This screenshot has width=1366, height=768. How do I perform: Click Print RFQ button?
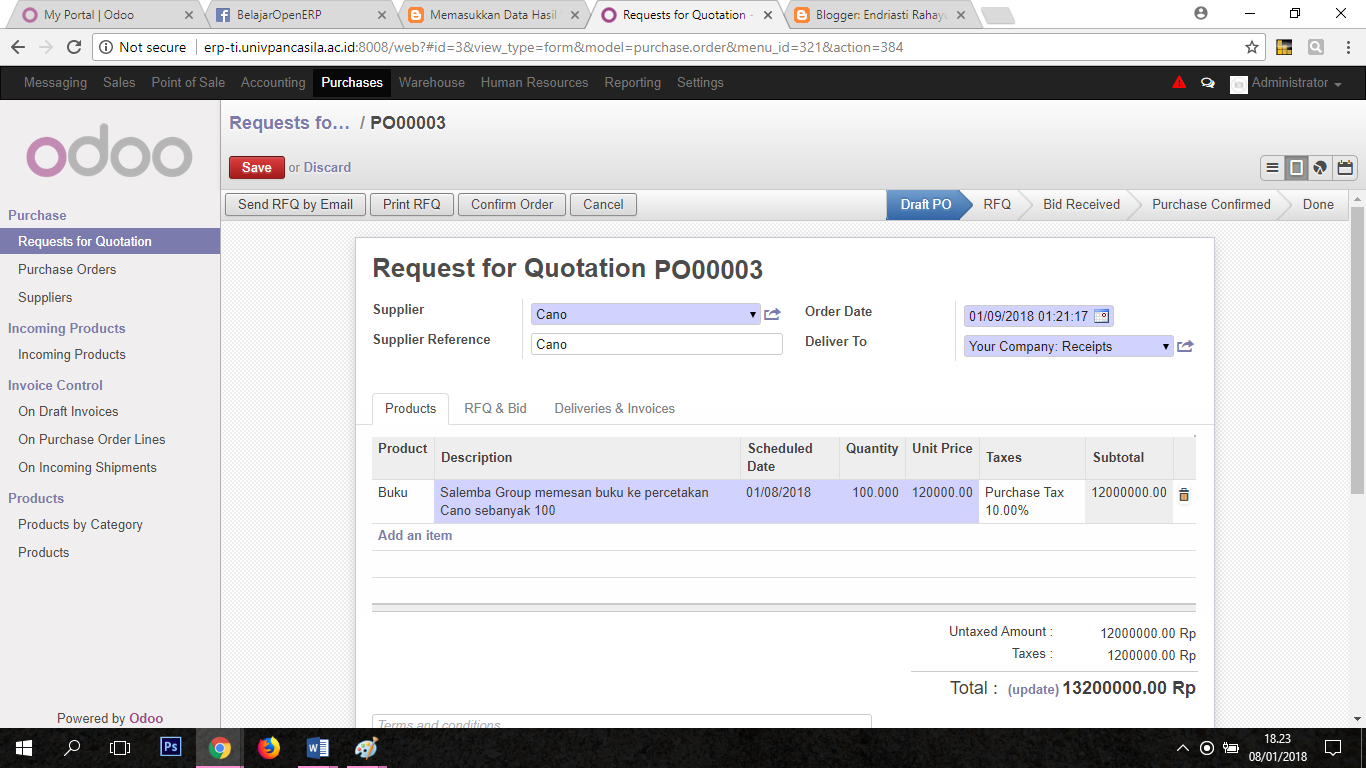click(412, 205)
